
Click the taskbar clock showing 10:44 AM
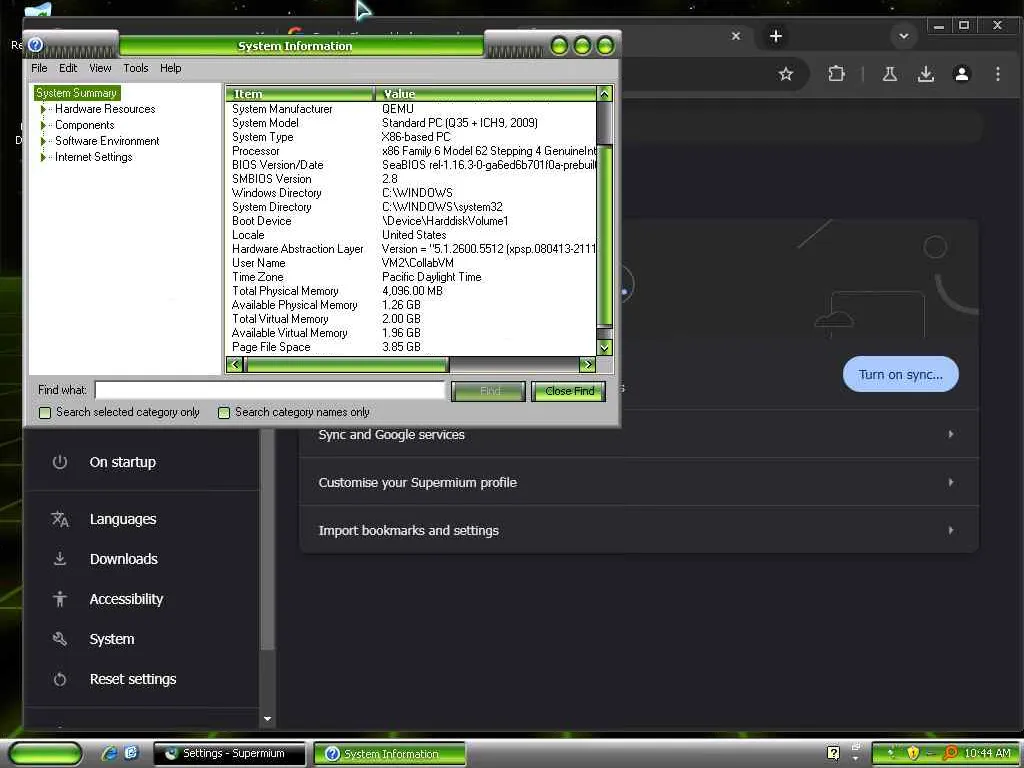click(x=987, y=753)
